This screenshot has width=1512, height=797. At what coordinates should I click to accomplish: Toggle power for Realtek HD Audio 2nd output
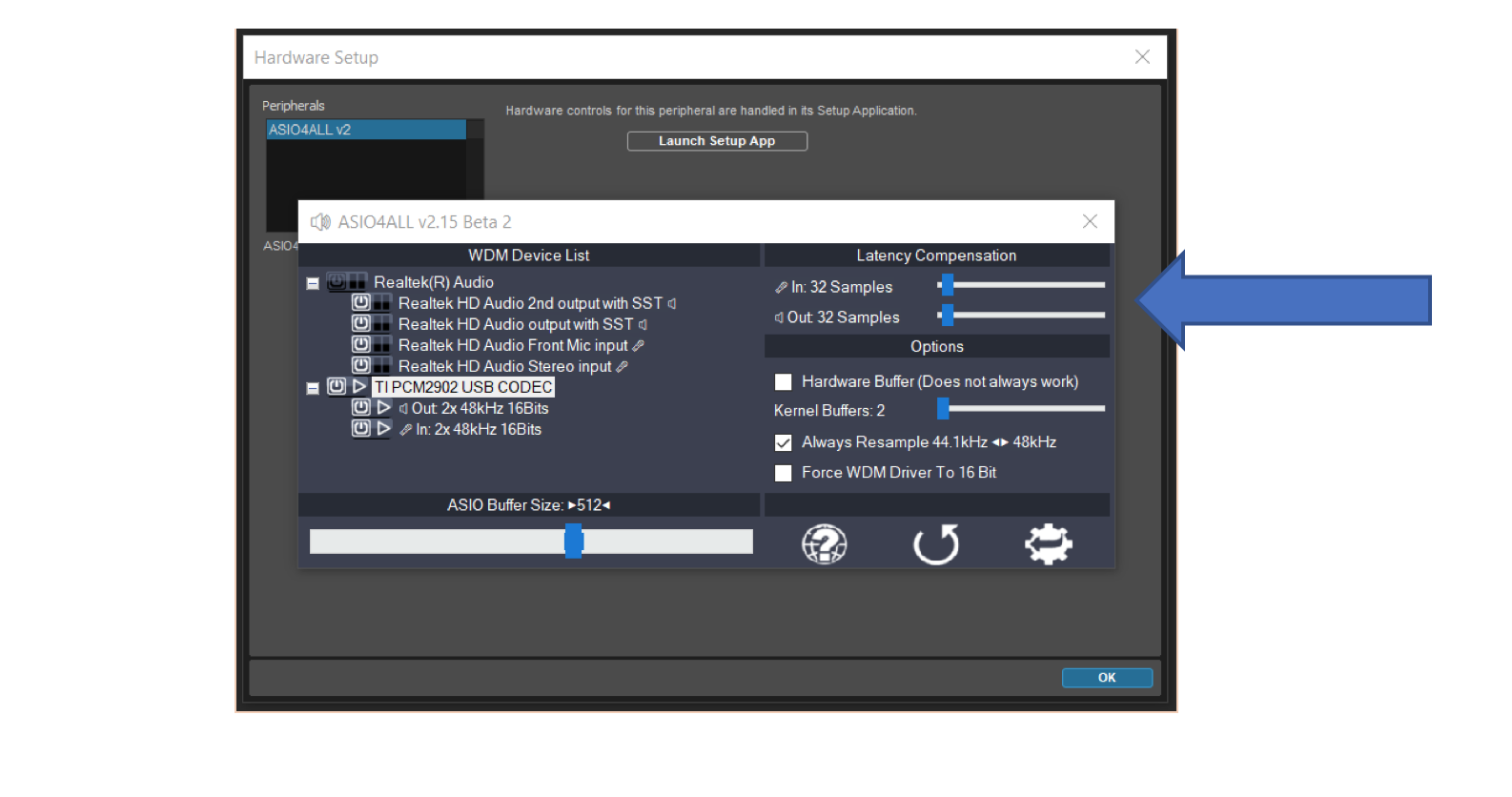click(x=360, y=303)
